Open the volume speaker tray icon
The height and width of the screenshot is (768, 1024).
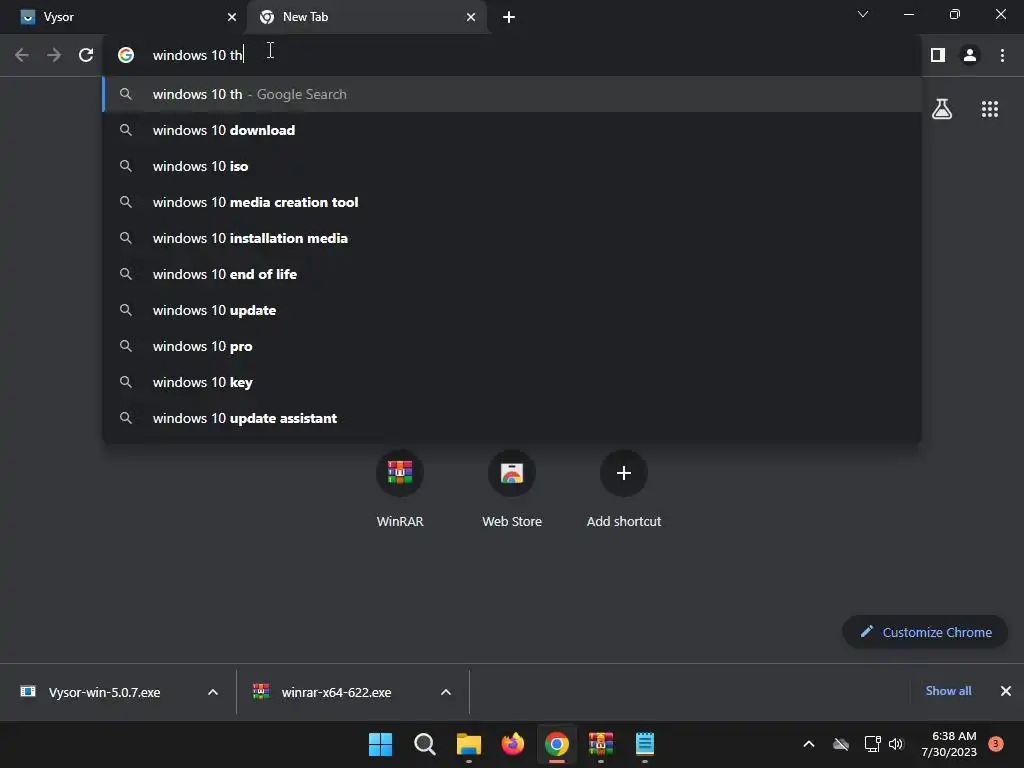[x=896, y=744]
